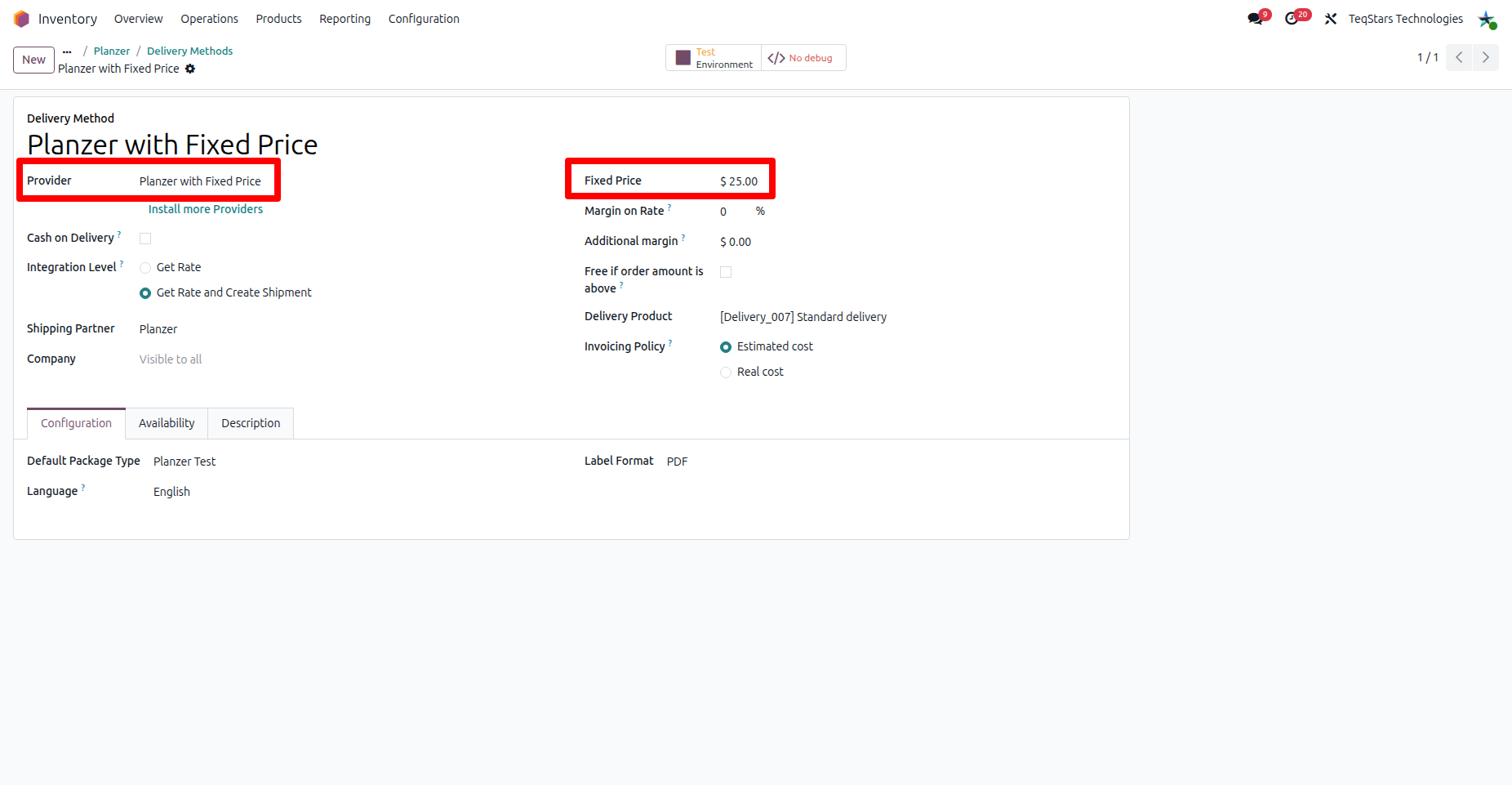Click the gear icon beside the record name
1512x785 pixels.
(190, 69)
